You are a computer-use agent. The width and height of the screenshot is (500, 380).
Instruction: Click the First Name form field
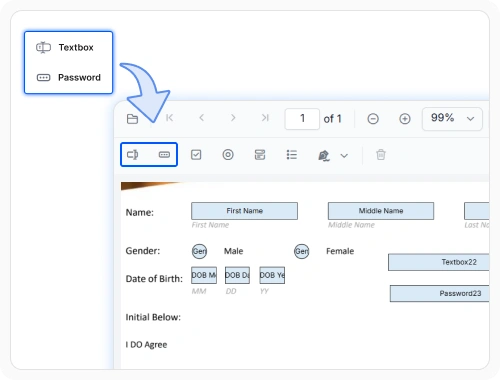tap(244, 211)
